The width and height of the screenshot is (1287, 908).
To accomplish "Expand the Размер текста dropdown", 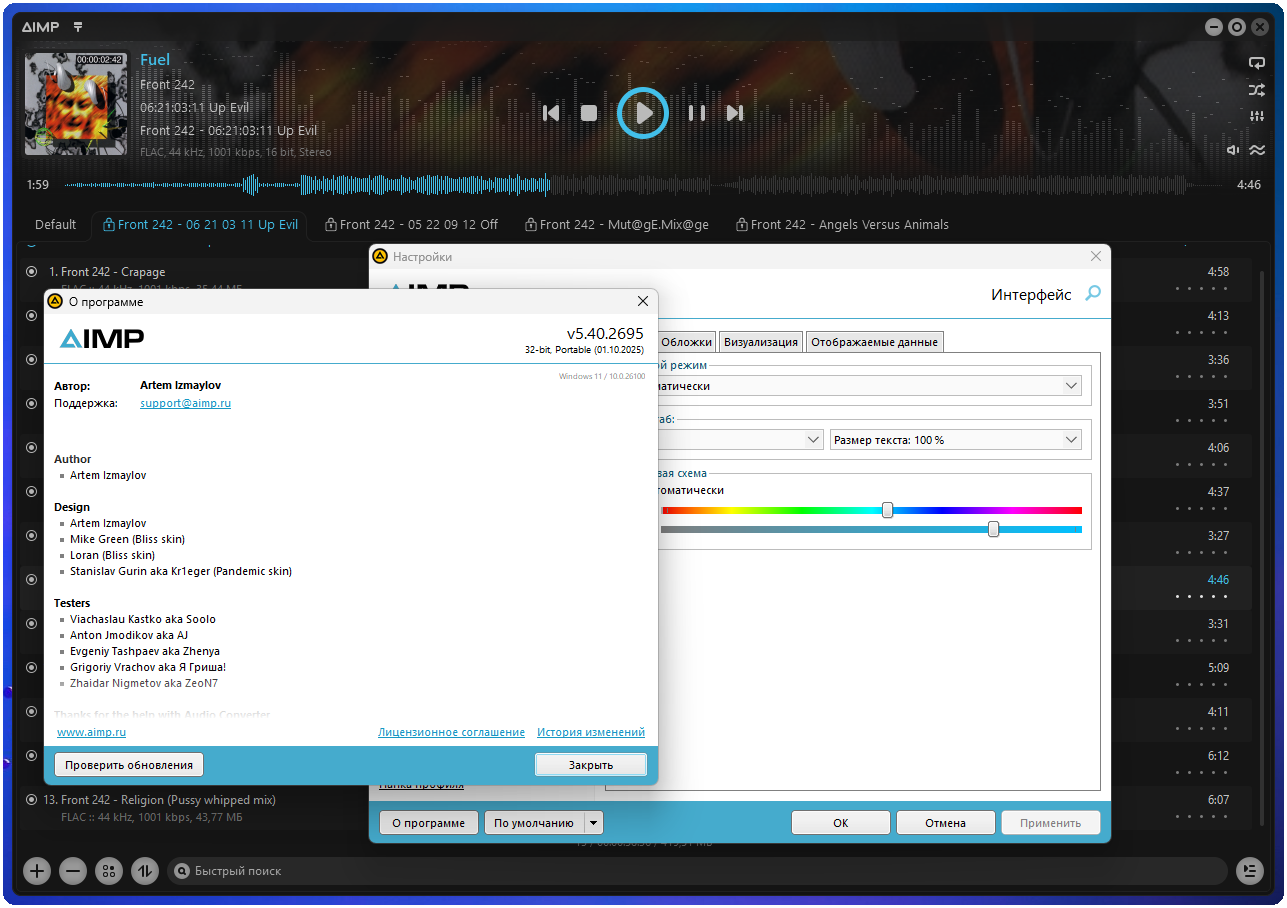I will pyautogui.click(x=1071, y=440).
